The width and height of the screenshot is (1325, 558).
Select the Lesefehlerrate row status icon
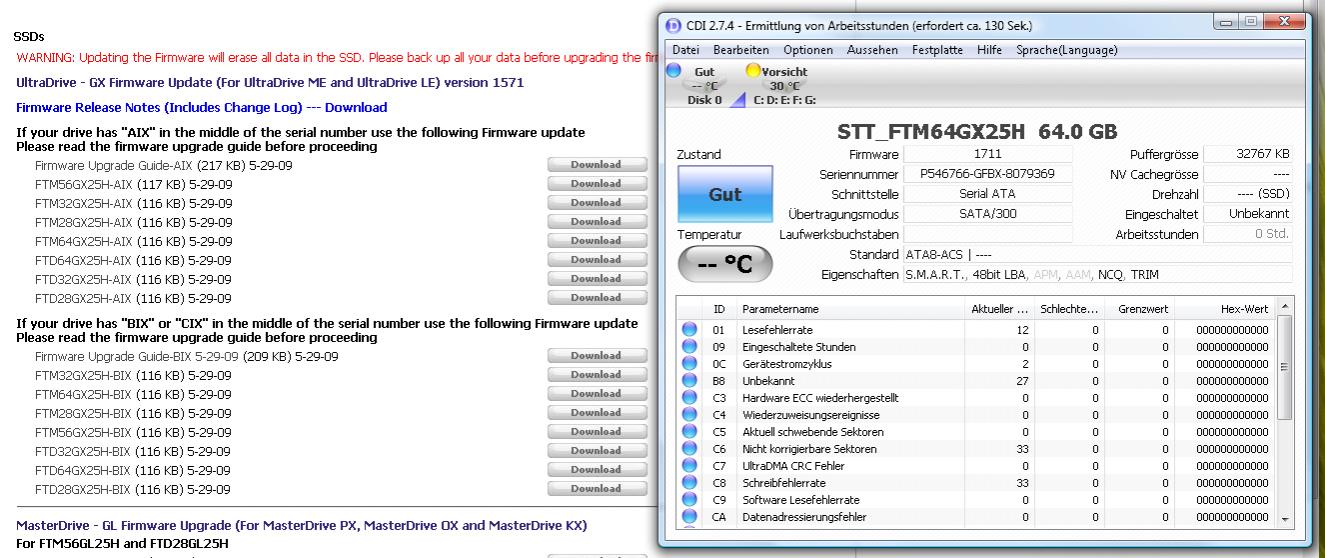point(689,329)
